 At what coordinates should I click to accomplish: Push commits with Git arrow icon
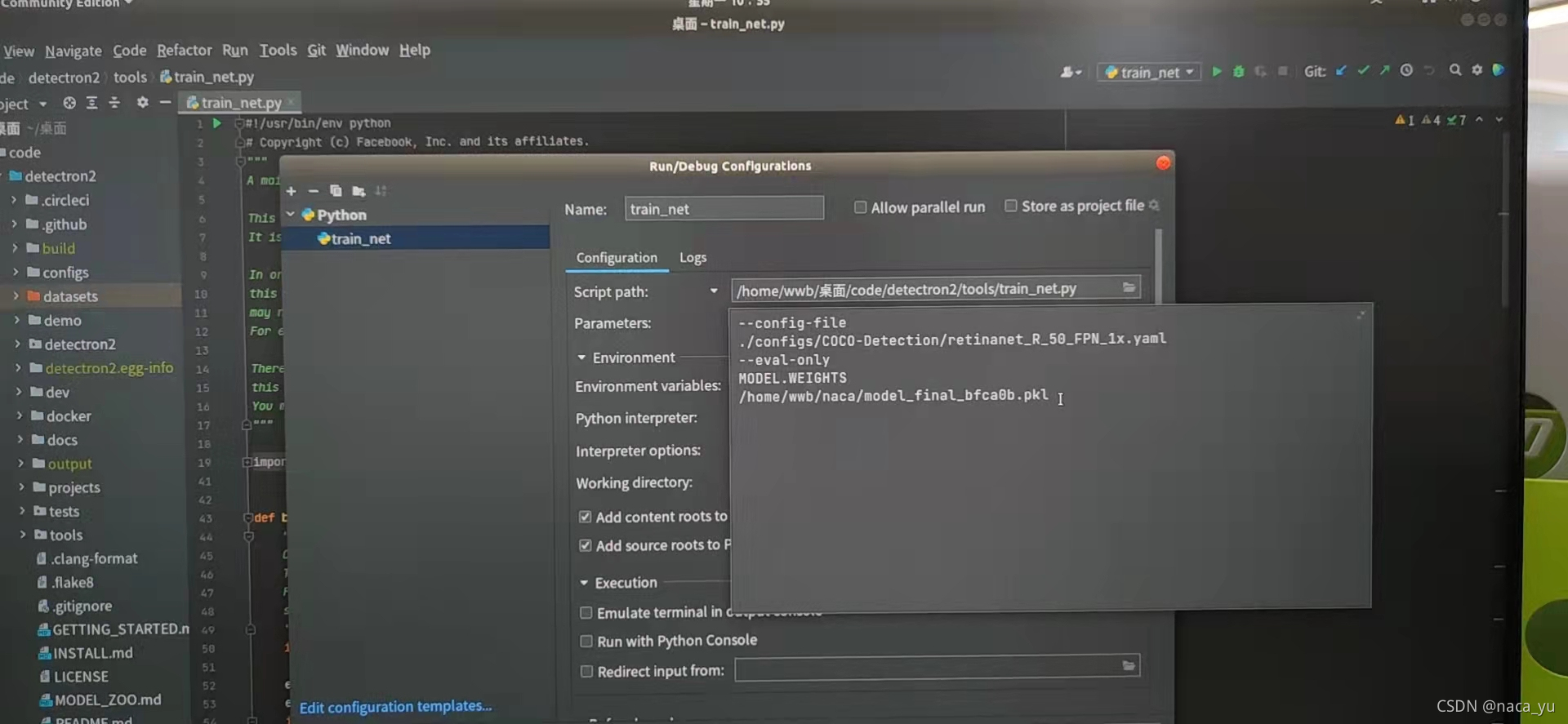(1385, 71)
